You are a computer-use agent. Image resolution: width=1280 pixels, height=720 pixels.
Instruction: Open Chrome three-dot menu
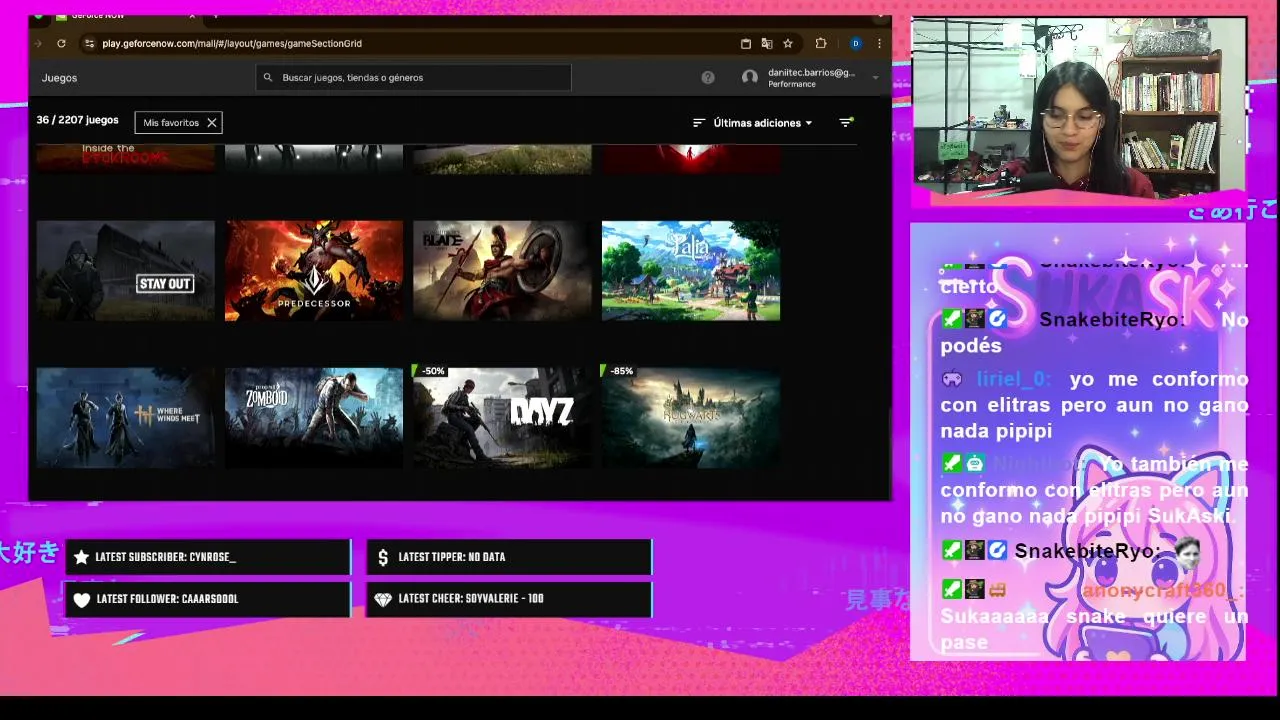click(879, 43)
